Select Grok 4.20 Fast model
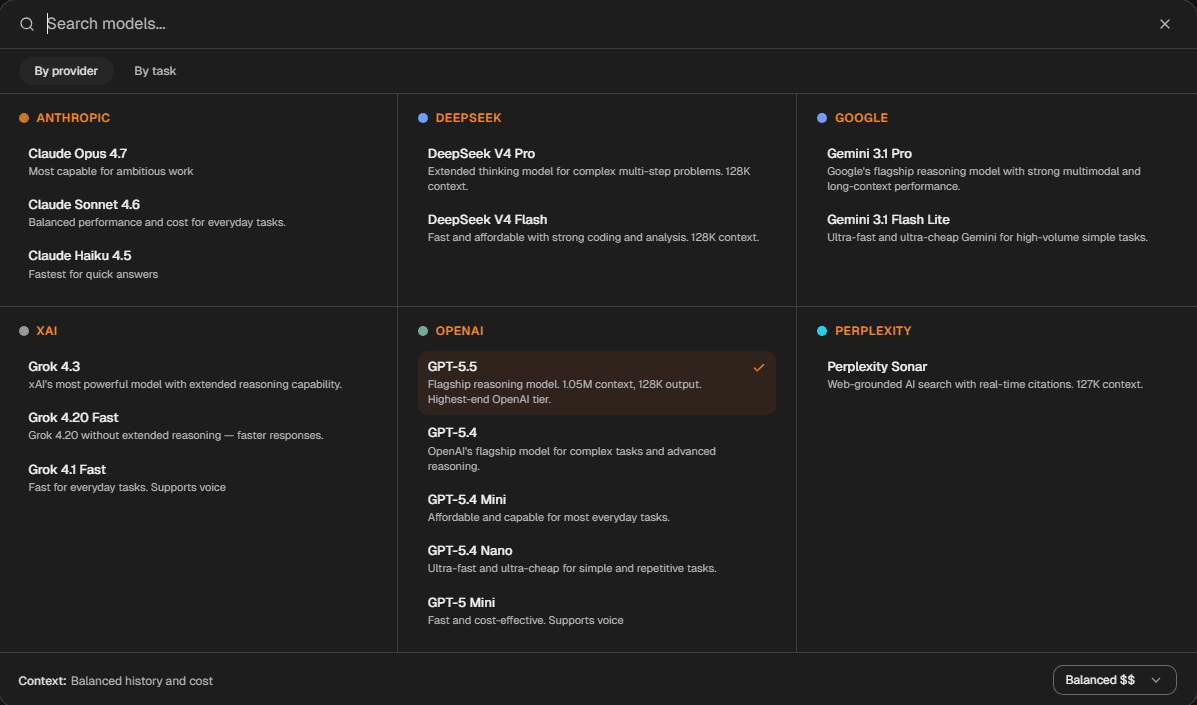This screenshot has width=1197, height=705. click(x=198, y=426)
